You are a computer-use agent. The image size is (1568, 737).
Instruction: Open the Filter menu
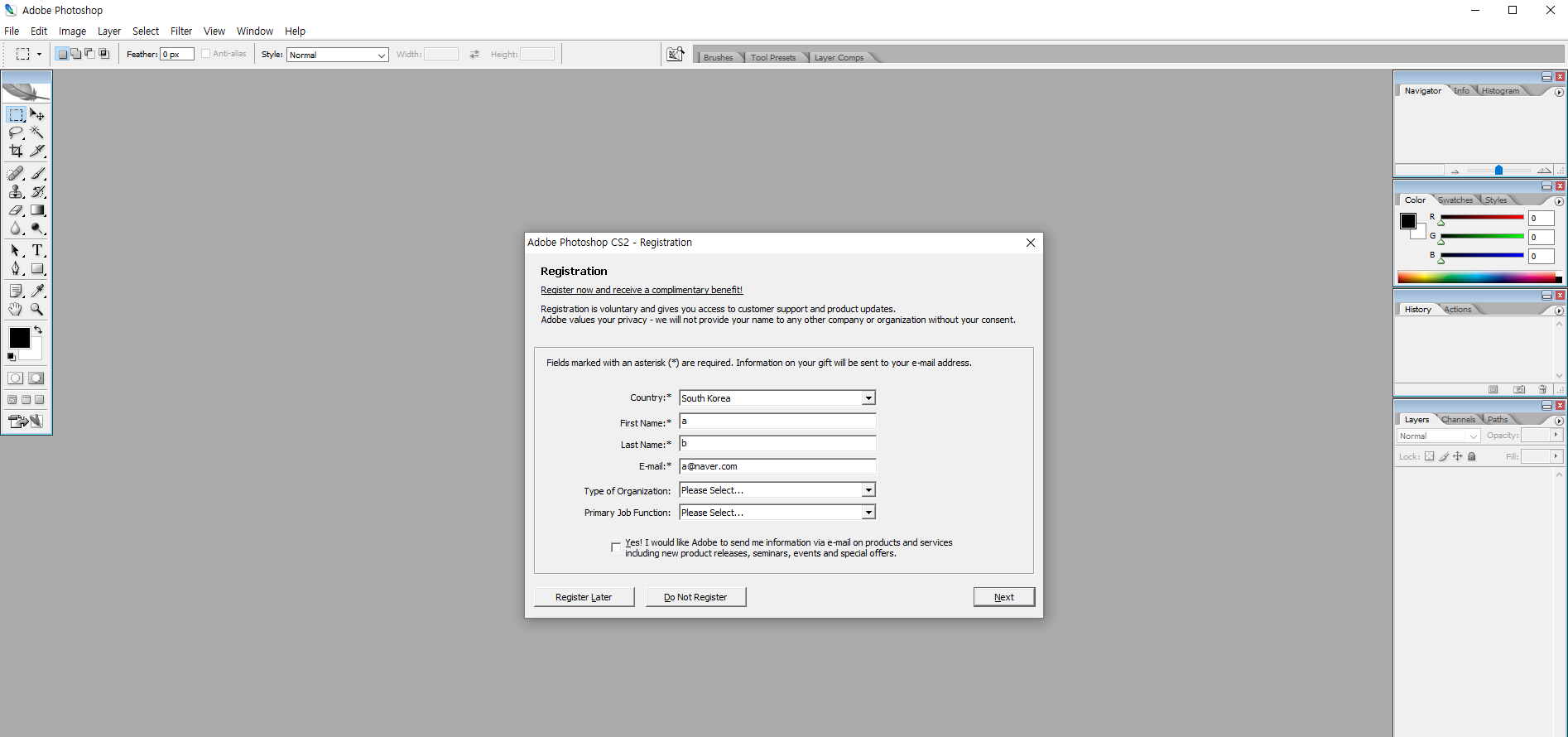tap(181, 31)
